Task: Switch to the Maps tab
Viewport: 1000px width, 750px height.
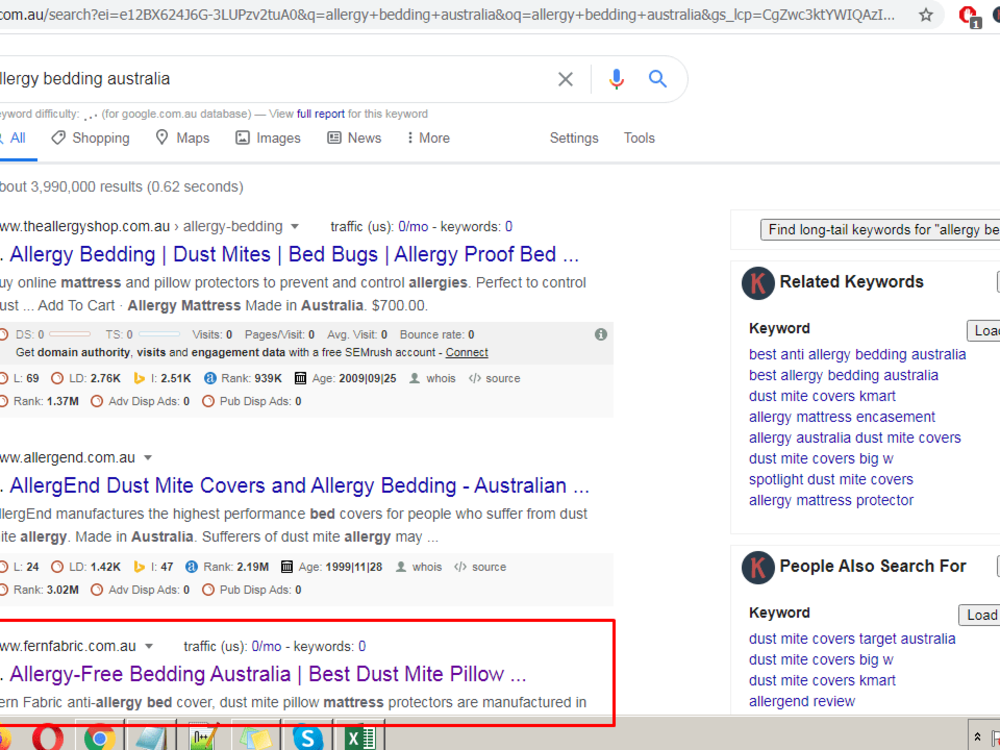Action: (182, 138)
